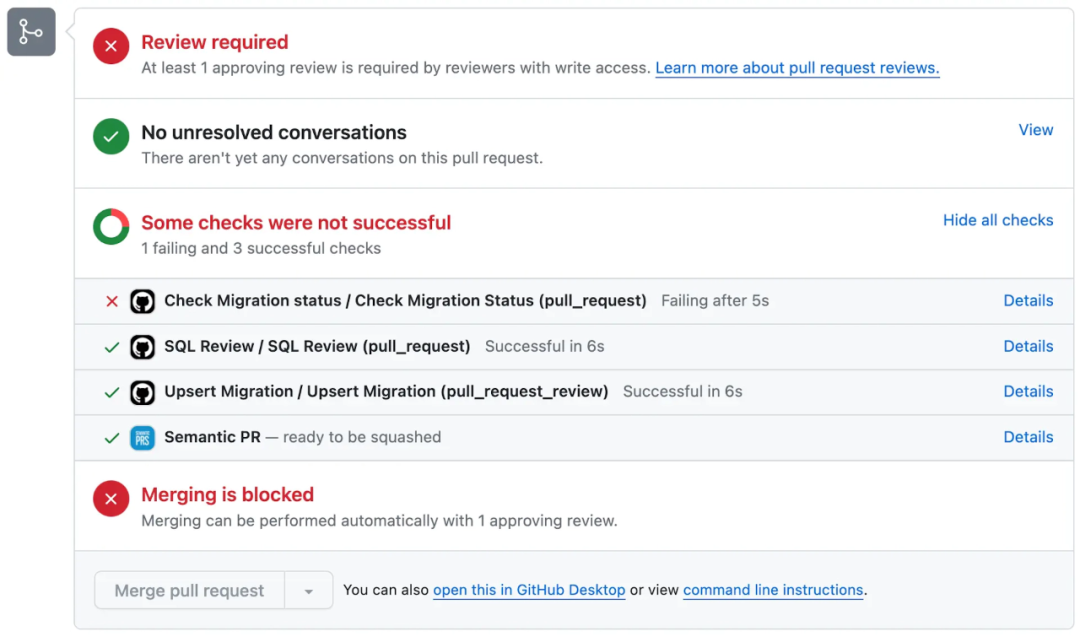
Task: Click red X status of failing Migration check
Action: pos(112,301)
